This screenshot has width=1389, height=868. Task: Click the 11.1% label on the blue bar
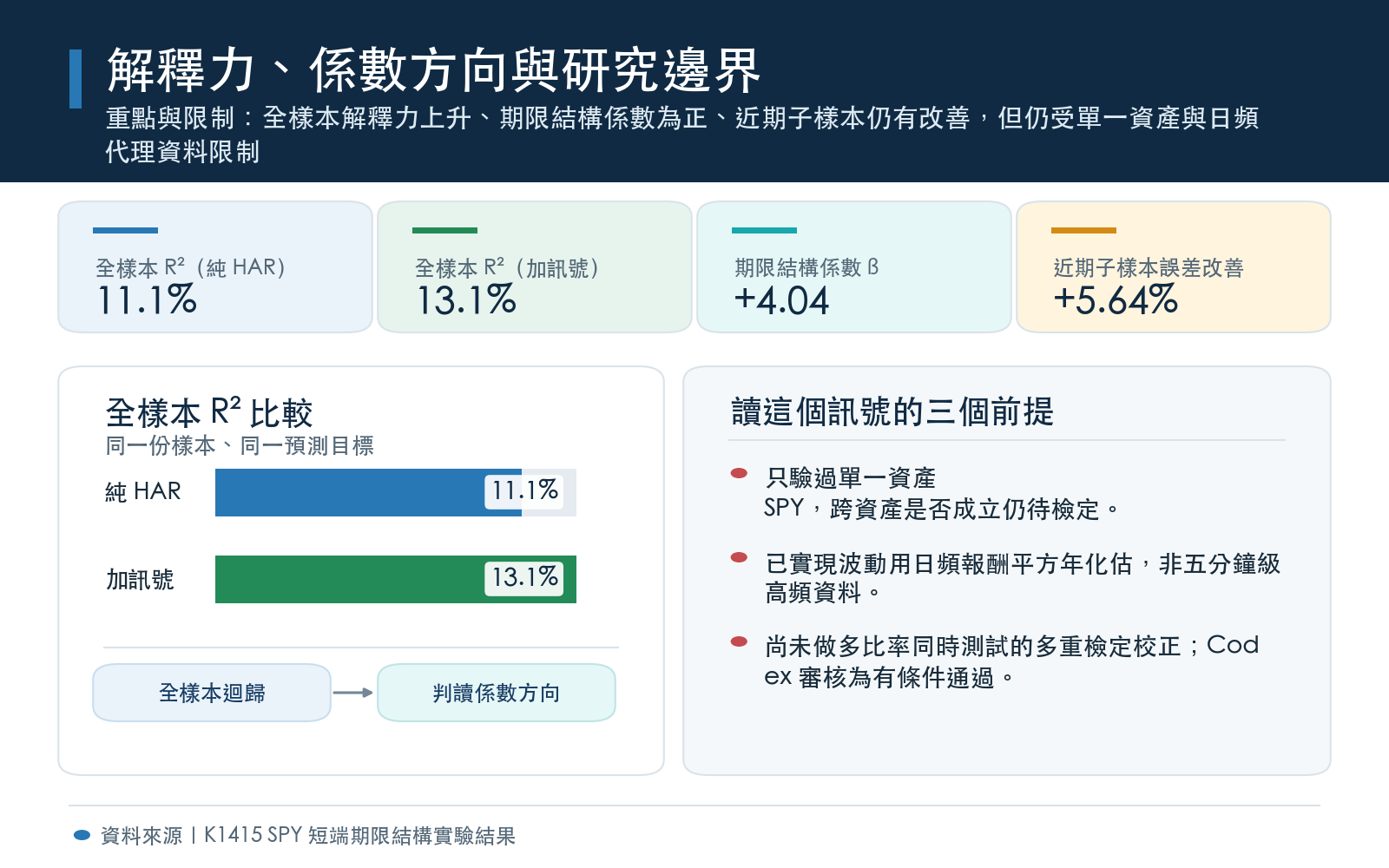523,490
